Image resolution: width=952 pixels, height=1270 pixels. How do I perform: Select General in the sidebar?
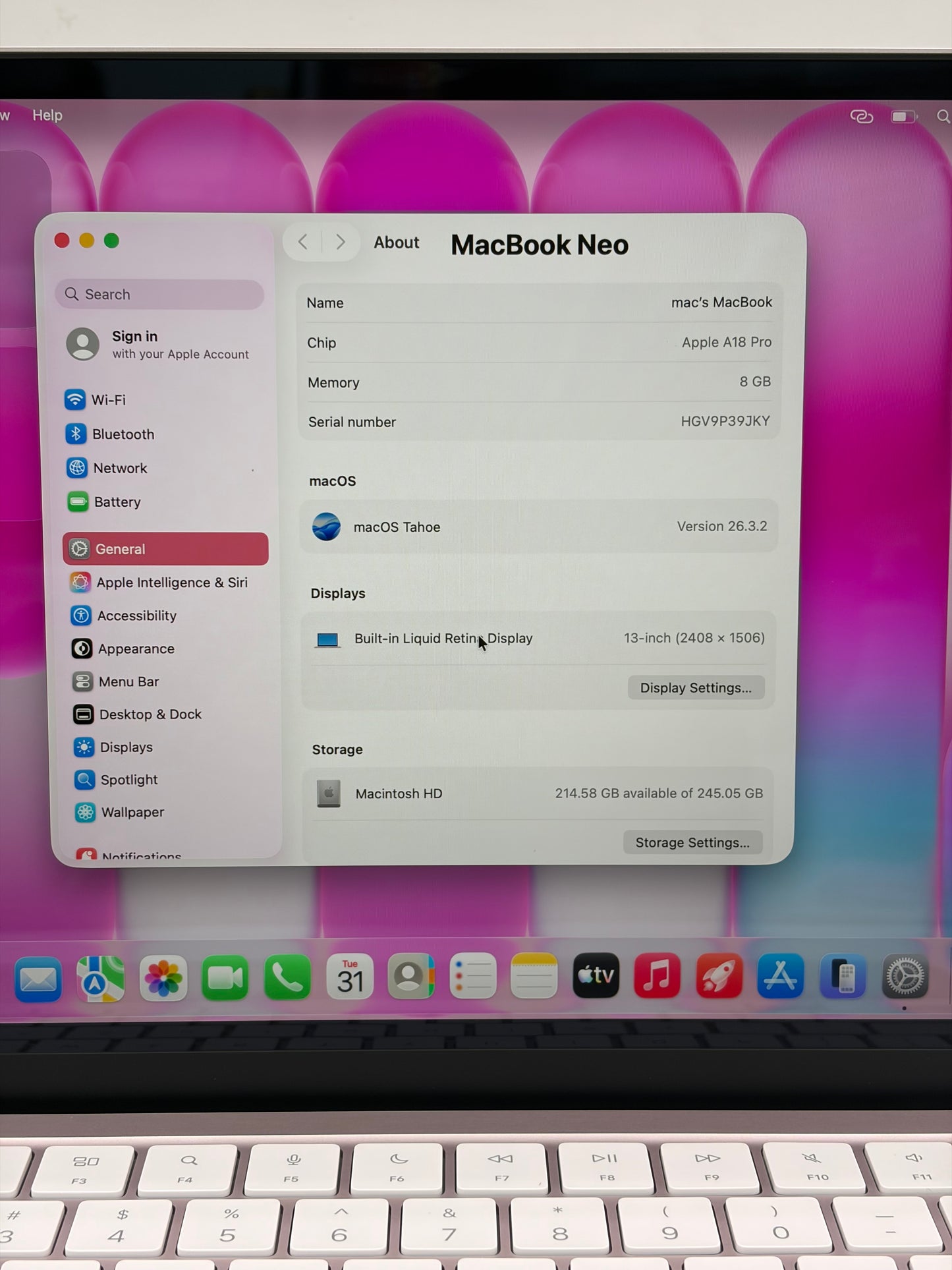pos(165,549)
